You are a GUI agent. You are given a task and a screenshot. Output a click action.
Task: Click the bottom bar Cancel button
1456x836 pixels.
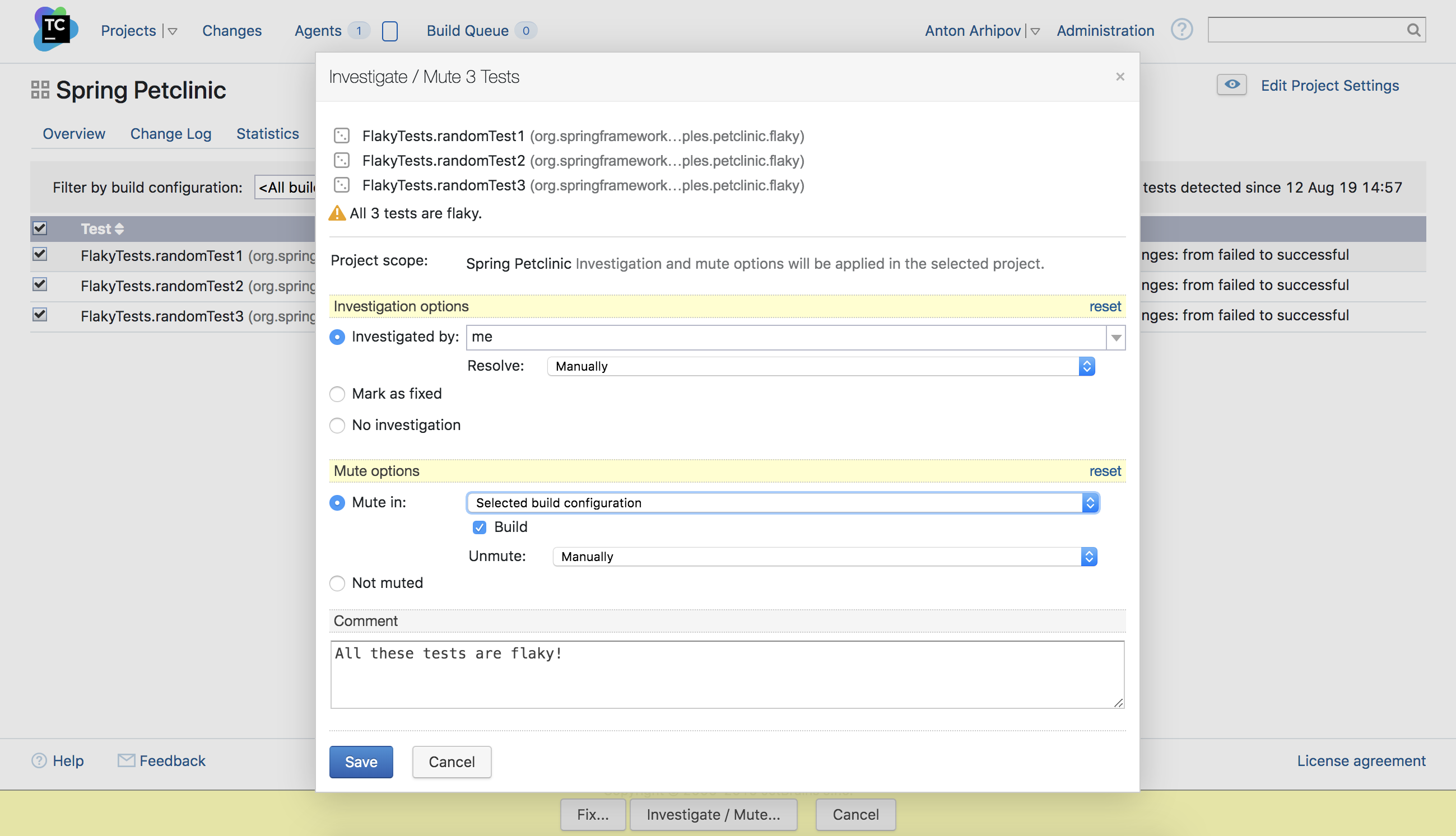[x=856, y=815]
